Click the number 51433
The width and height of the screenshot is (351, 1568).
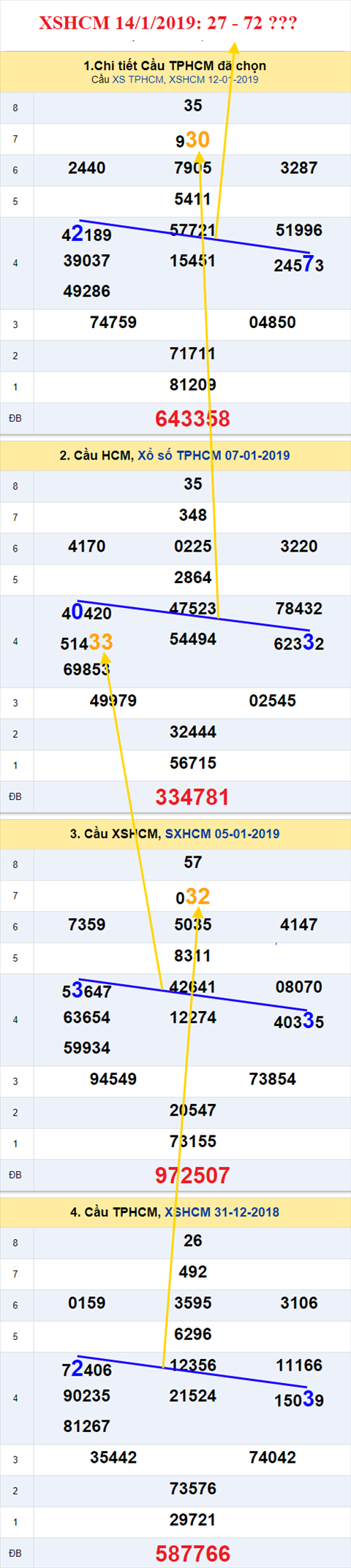point(86,643)
